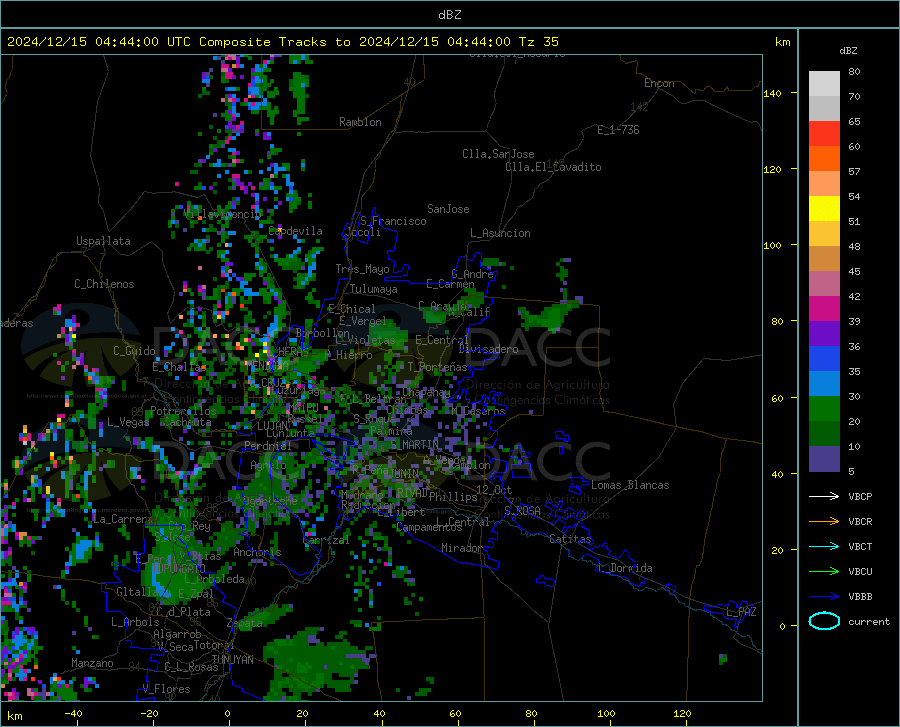The height and width of the screenshot is (727, 900).
Task: Click the 'Mirador' map label
Action: click(x=462, y=548)
